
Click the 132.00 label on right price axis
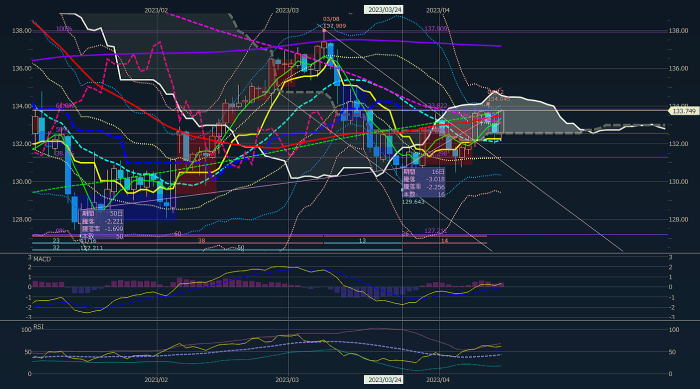(678, 144)
